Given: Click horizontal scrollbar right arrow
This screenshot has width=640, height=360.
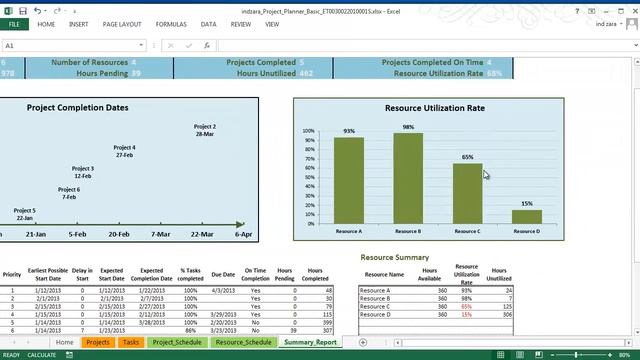Looking at the screenshot, I should click(629, 343).
